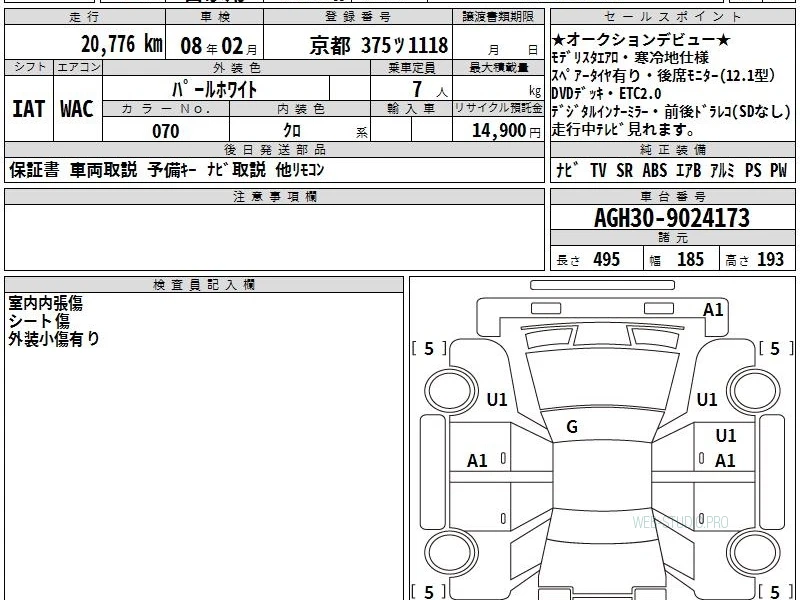Select exterior color パールホワイト
This screenshot has height=600, width=800.
pos(214,90)
